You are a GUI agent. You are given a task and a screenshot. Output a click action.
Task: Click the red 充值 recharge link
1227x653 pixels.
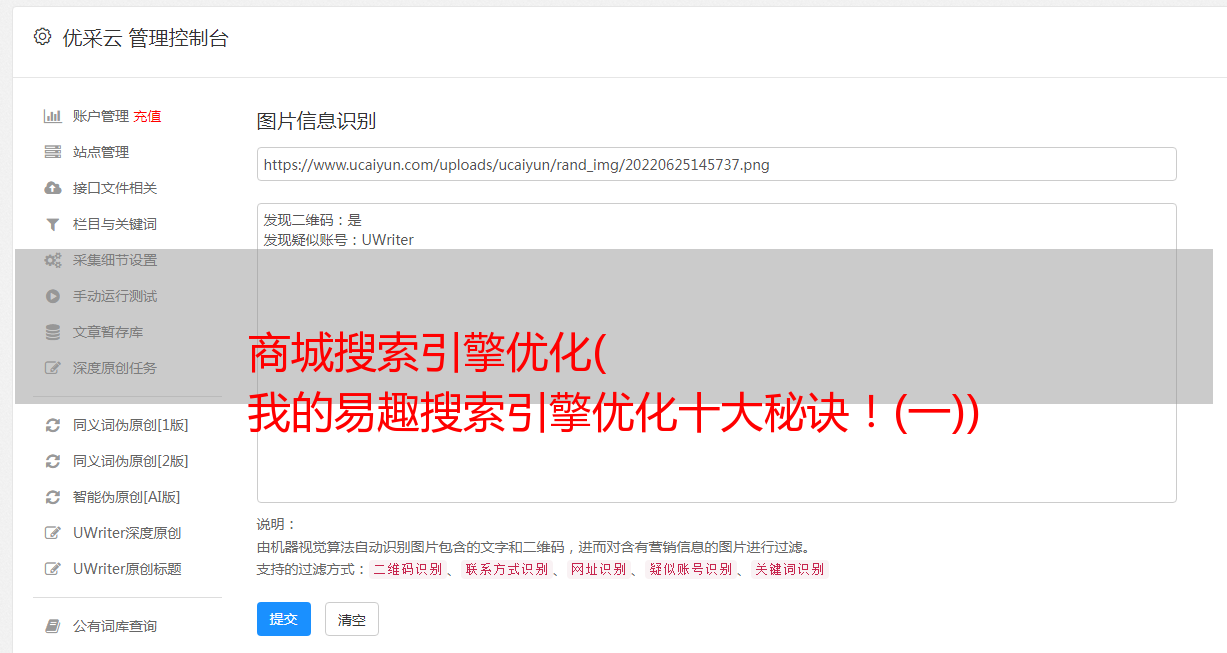(147, 116)
